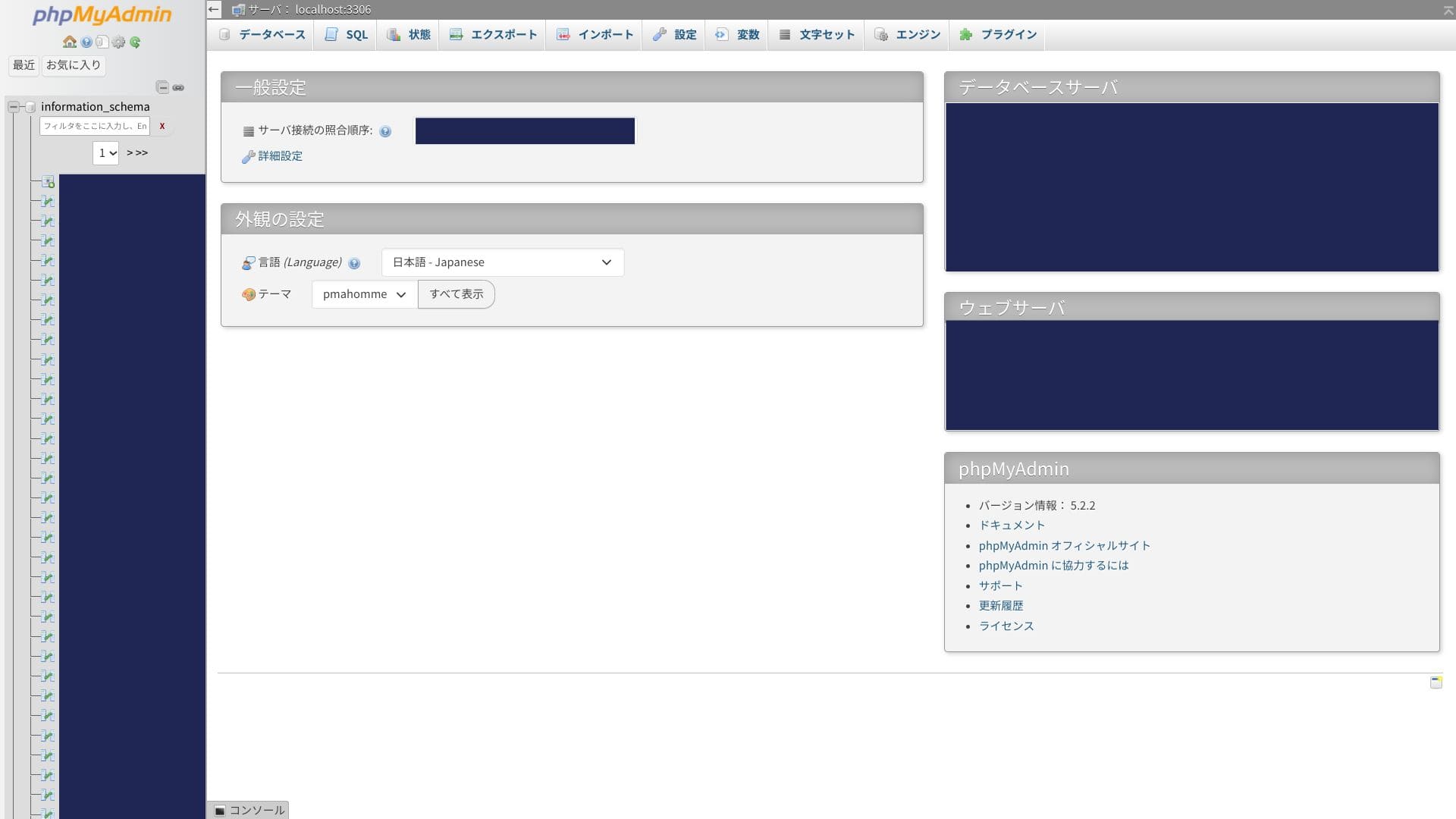Click the table filter input field
Viewport: 1456px width, 819px height.
pyautogui.click(x=95, y=126)
